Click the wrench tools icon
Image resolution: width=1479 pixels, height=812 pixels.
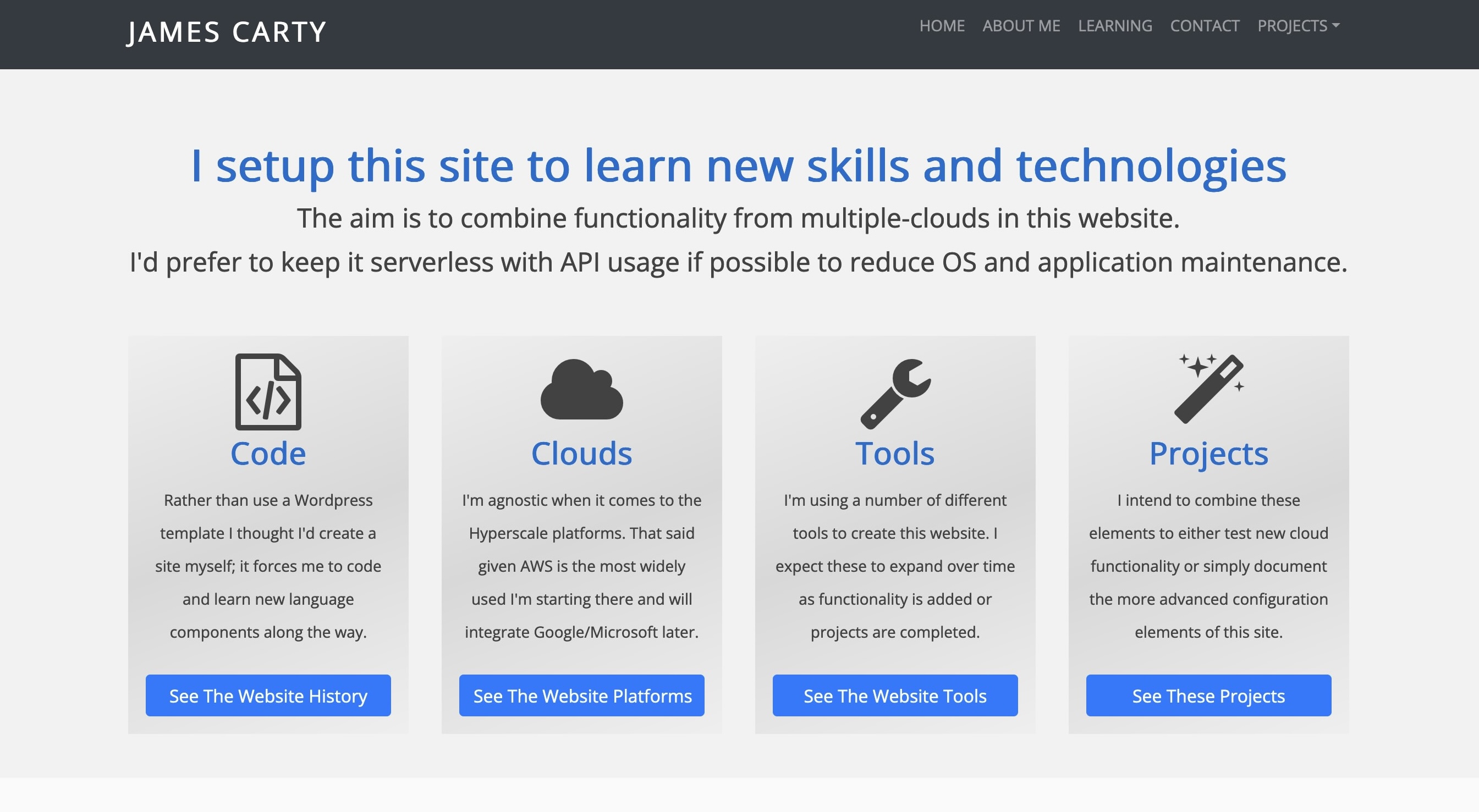(894, 393)
